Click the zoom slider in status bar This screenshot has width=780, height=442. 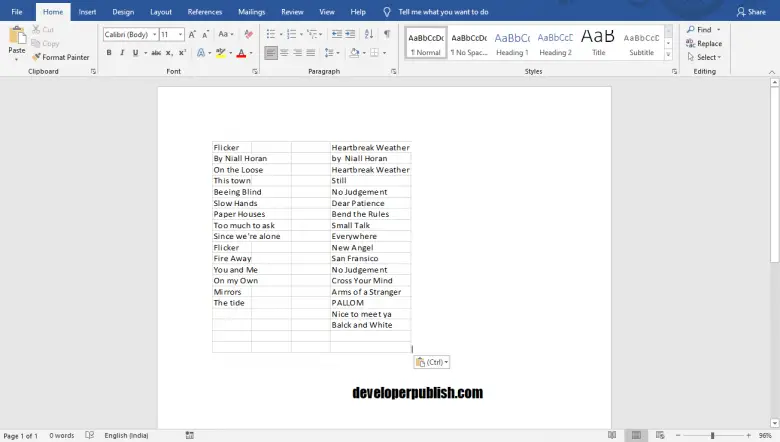pos(712,436)
